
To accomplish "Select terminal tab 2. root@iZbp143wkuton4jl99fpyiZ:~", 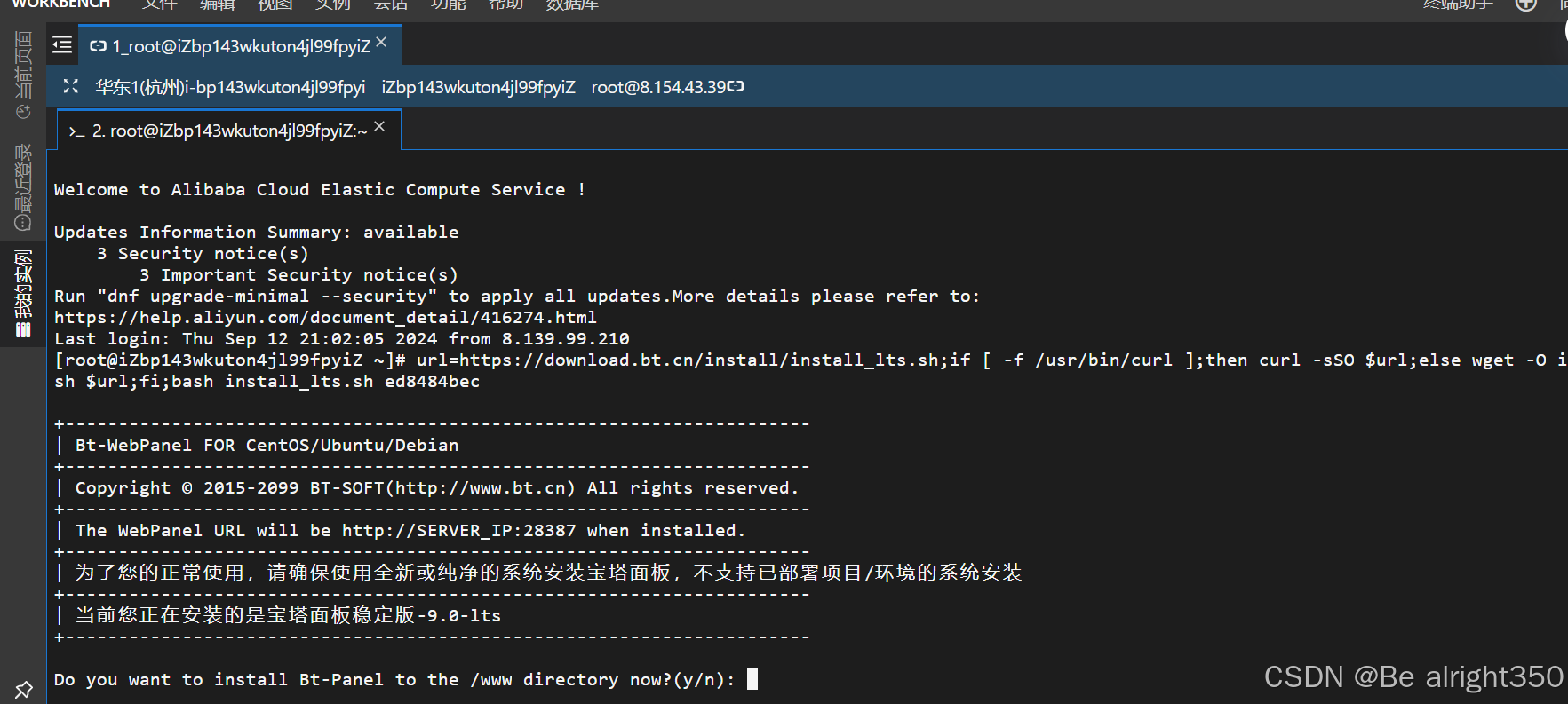I will [x=229, y=131].
